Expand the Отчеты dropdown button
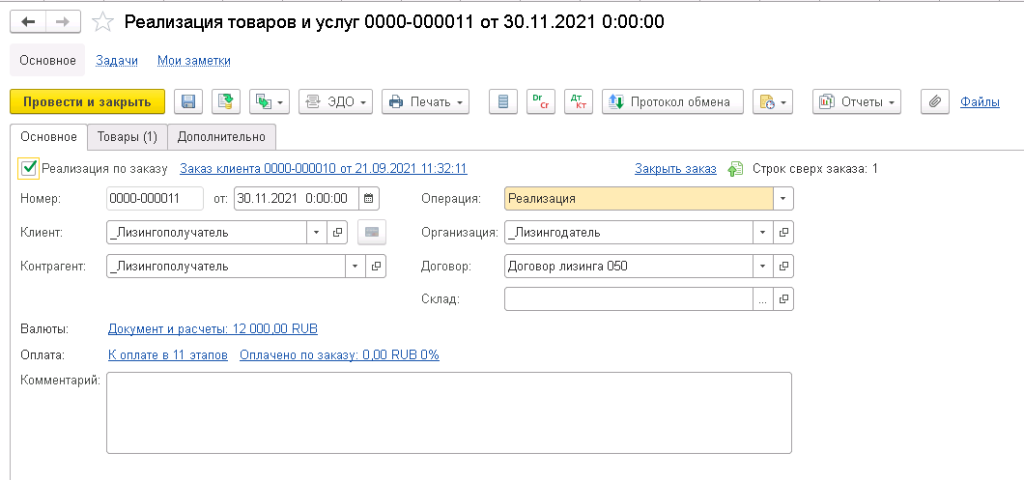Viewport: 1024px width, 480px height. (857, 101)
